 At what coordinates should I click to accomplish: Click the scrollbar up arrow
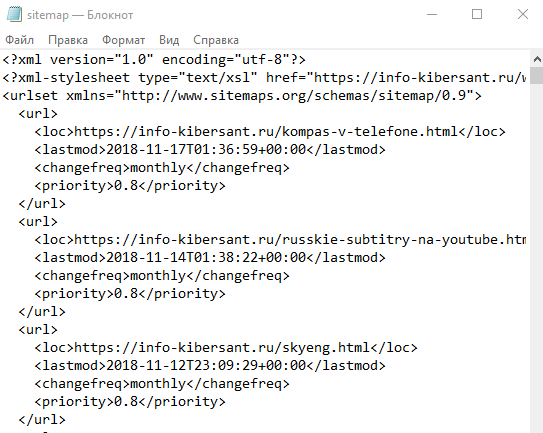(x=537, y=59)
